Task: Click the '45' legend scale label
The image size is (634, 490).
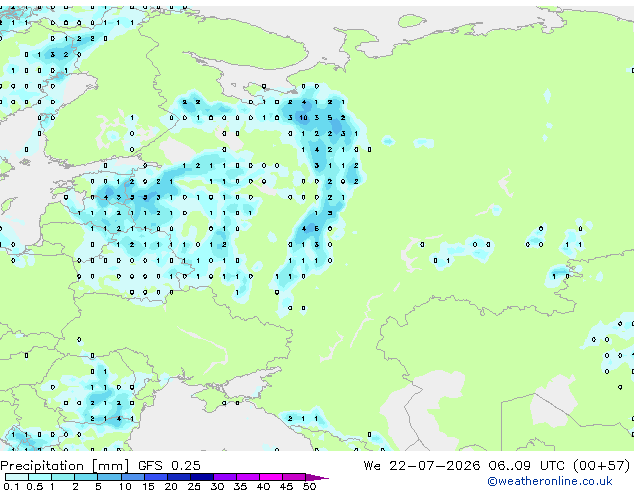Action: (x=286, y=486)
